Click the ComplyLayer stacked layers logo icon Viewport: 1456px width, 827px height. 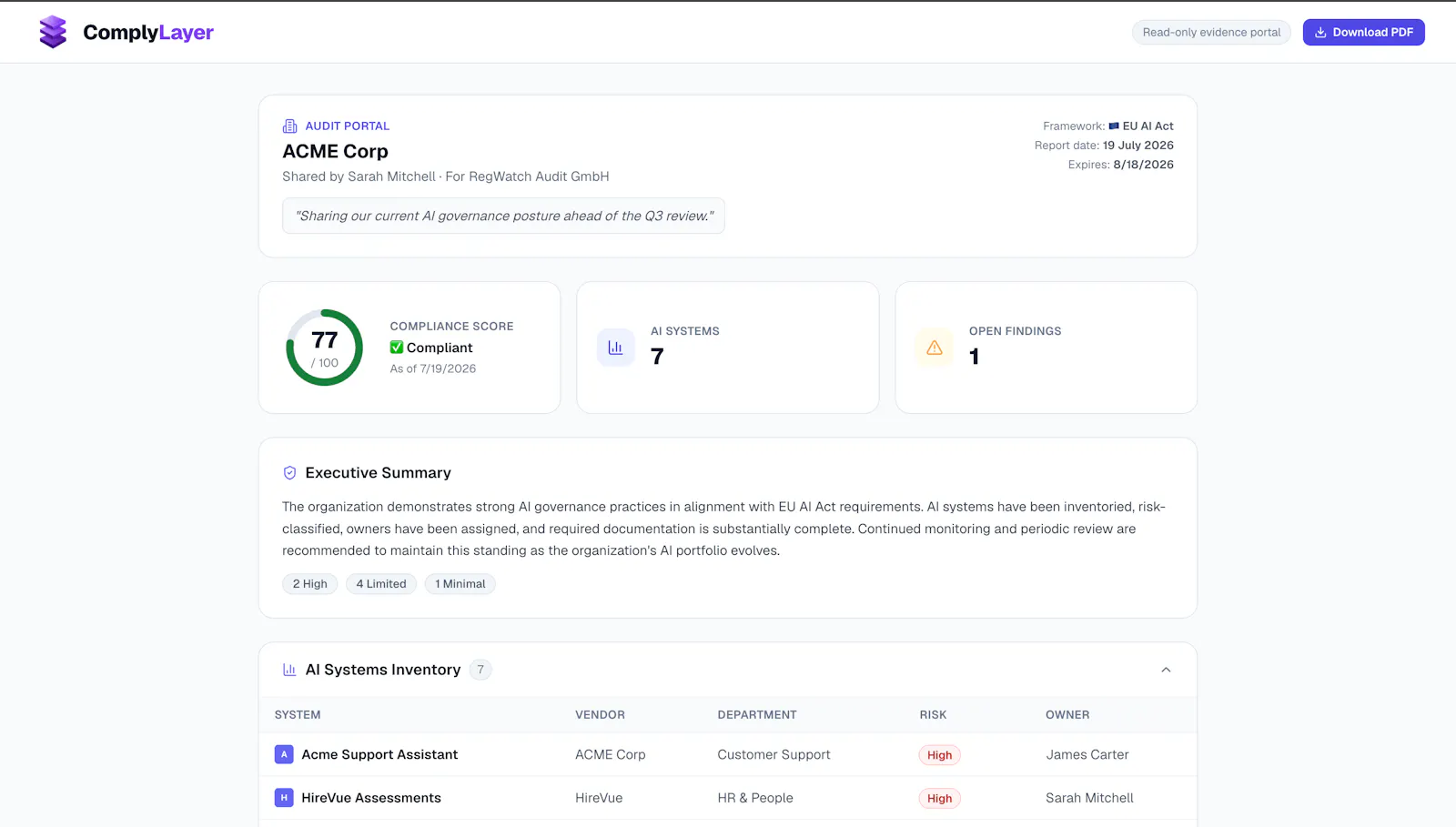click(x=53, y=32)
